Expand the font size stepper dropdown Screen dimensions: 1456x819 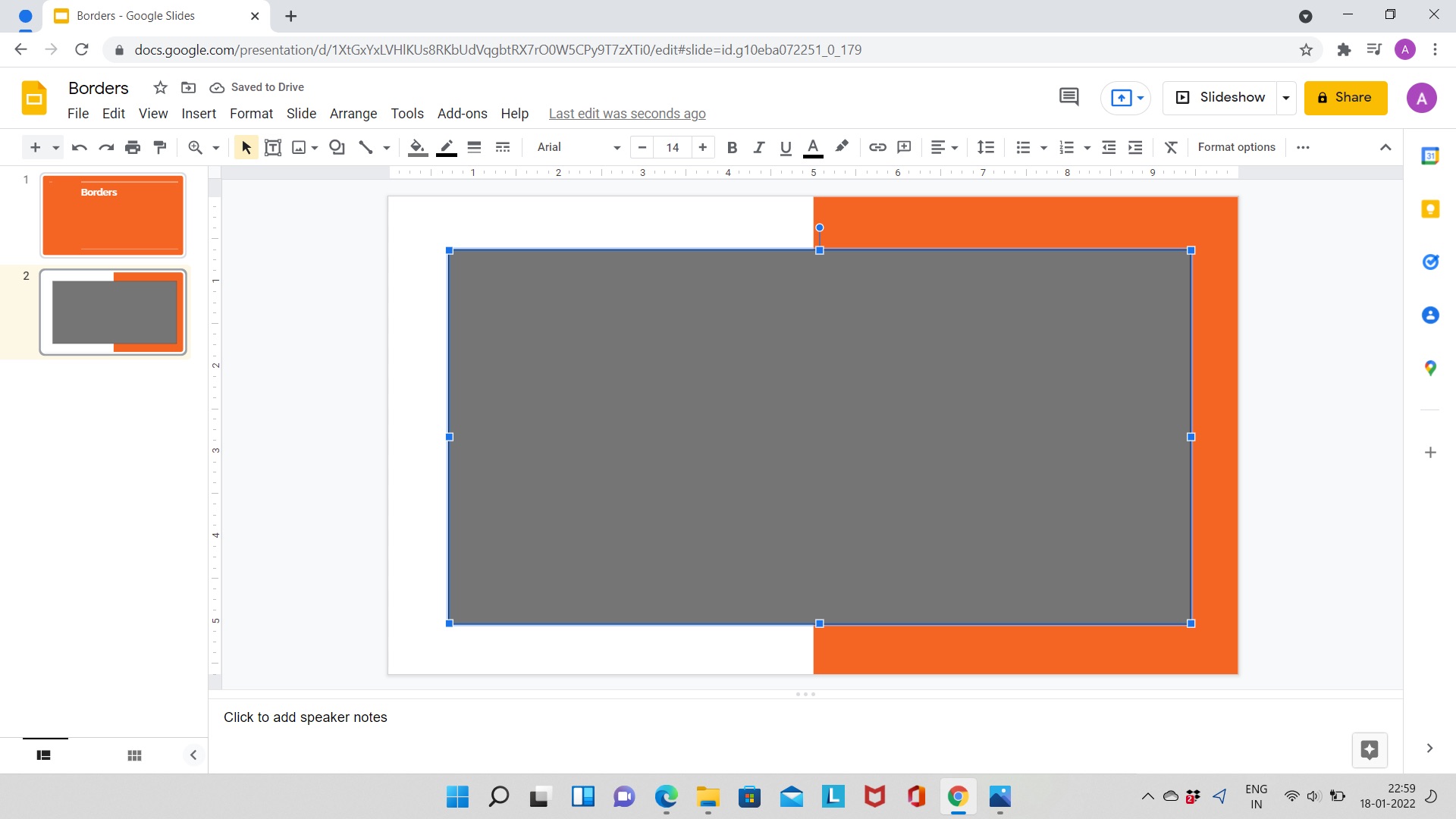click(672, 148)
